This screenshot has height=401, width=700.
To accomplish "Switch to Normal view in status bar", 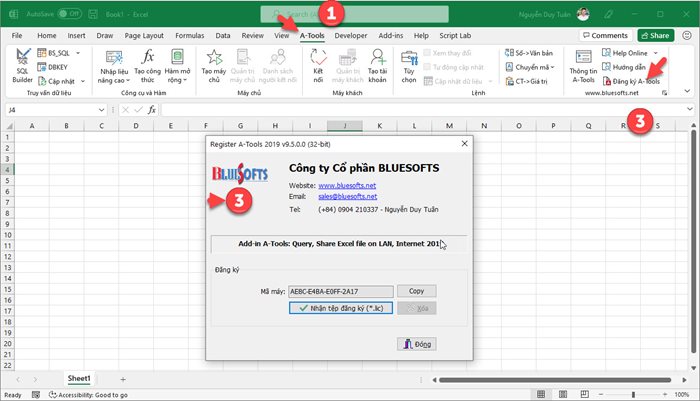I will click(541, 394).
